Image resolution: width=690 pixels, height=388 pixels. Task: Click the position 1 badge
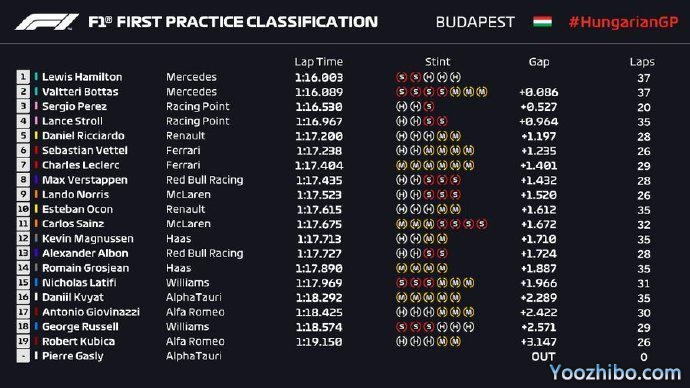[x=23, y=77]
